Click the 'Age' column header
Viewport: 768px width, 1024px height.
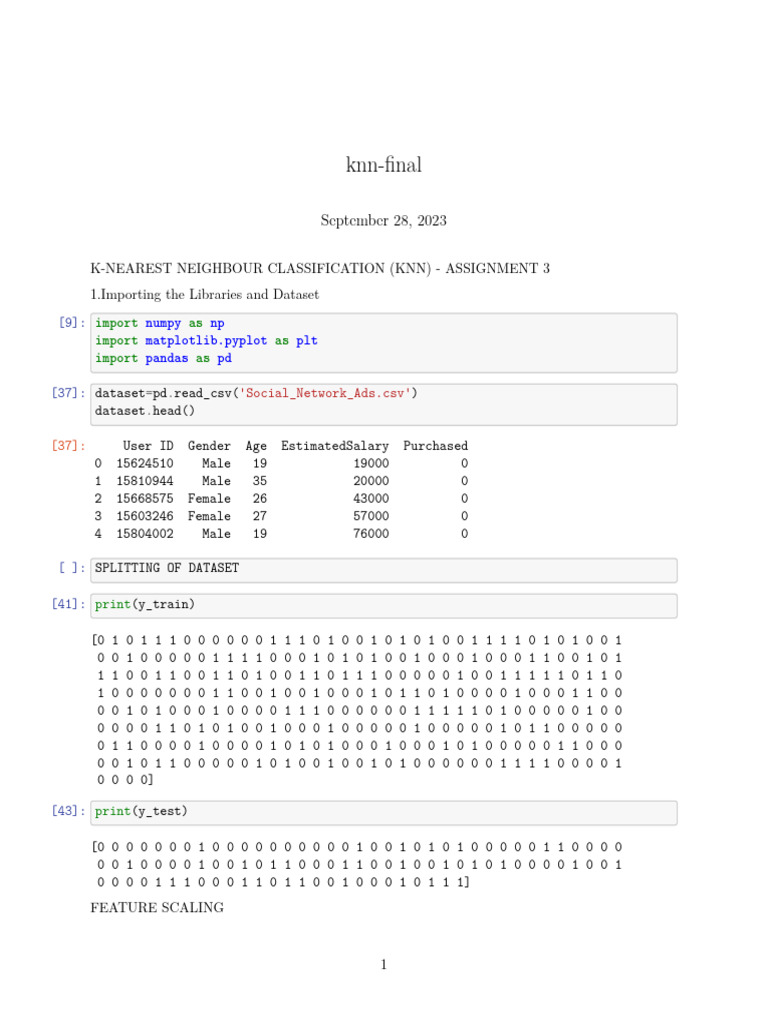[256, 446]
